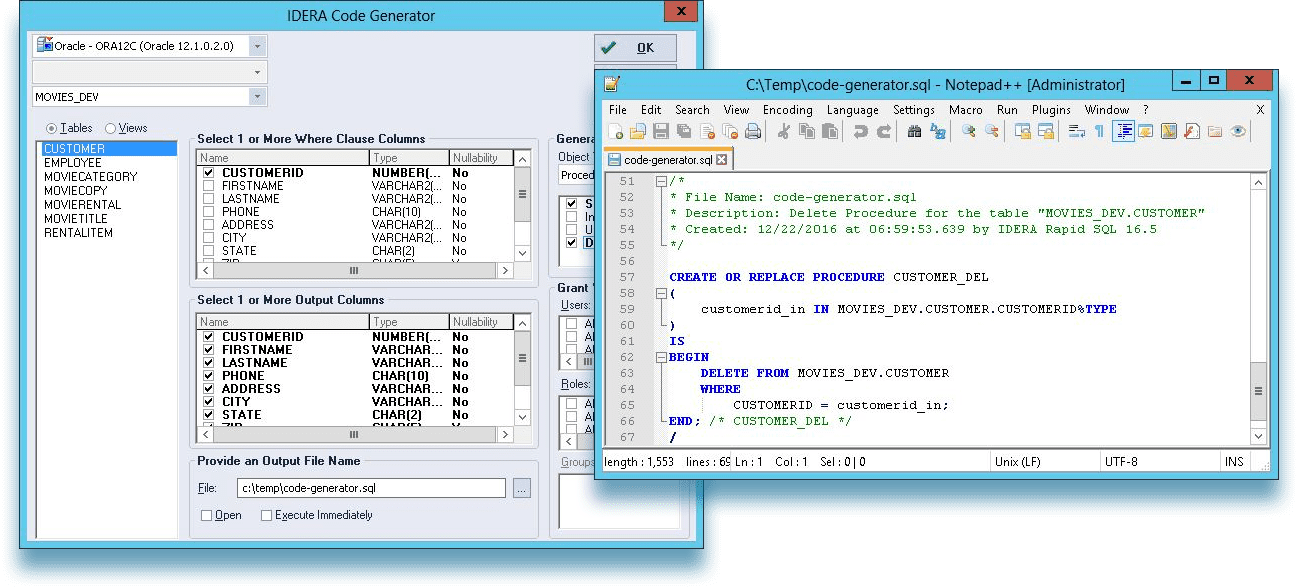Collapse the comment block fold at line 51
Image resolution: width=1298 pixels, height=588 pixels.
point(660,181)
